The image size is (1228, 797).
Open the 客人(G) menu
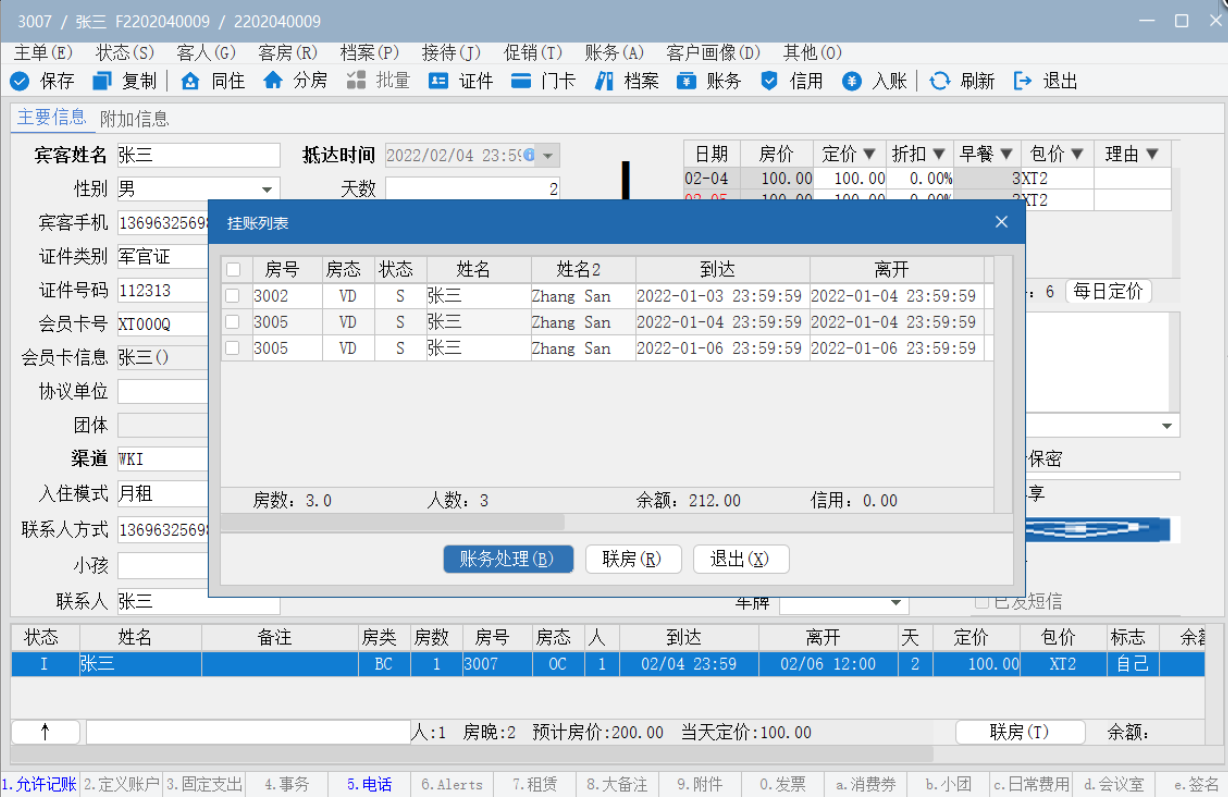click(x=206, y=53)
